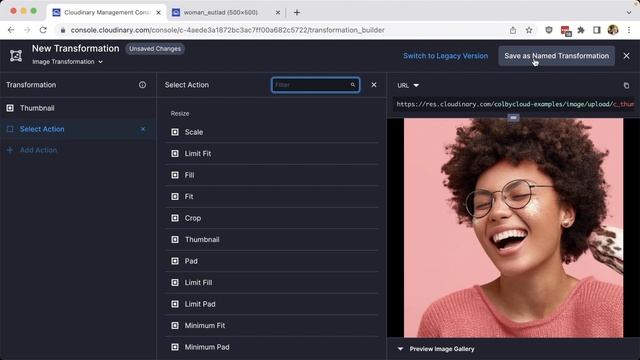Open the browser side panel icon

pyautogui.click(x=597, y=30)
